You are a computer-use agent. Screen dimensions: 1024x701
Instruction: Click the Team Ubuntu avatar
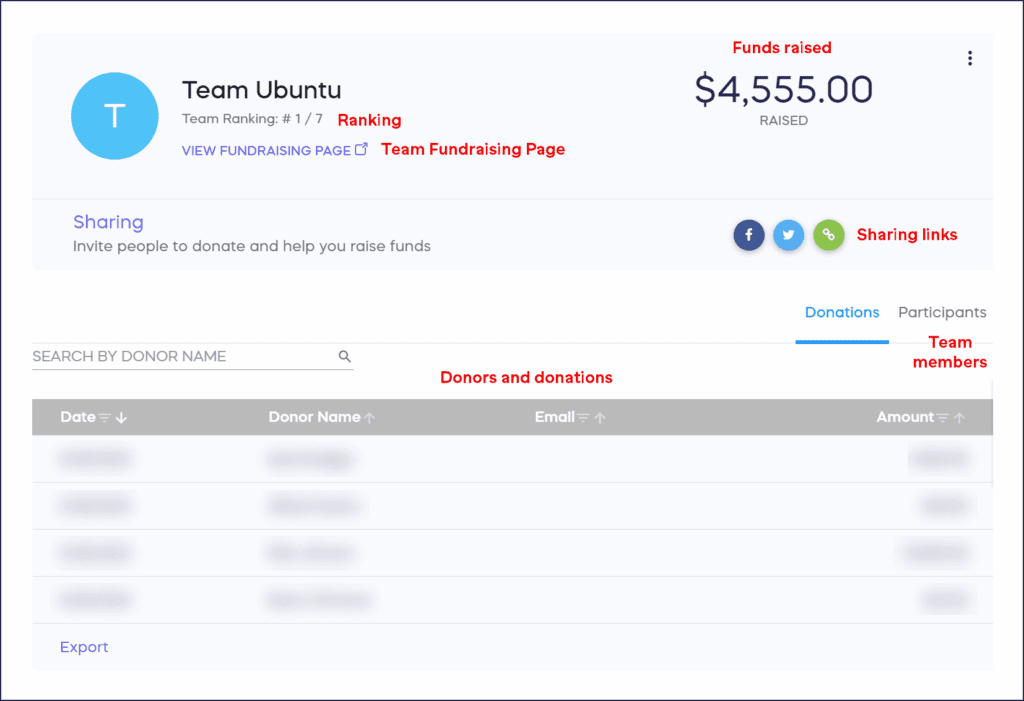[115, 116]
